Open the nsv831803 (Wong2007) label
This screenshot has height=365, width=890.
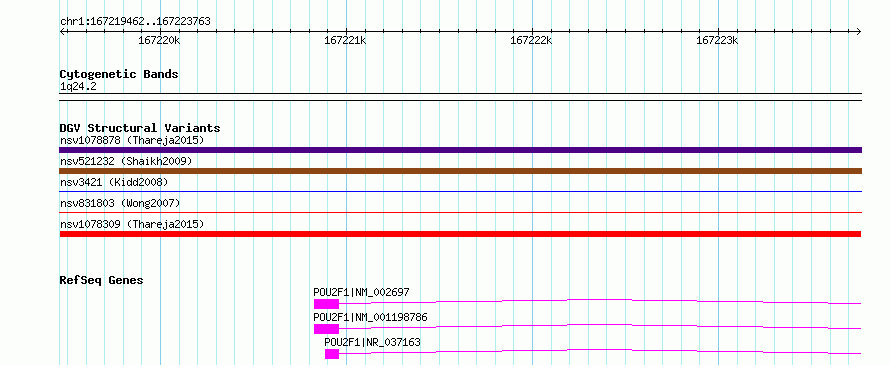(x=120, y=203)
